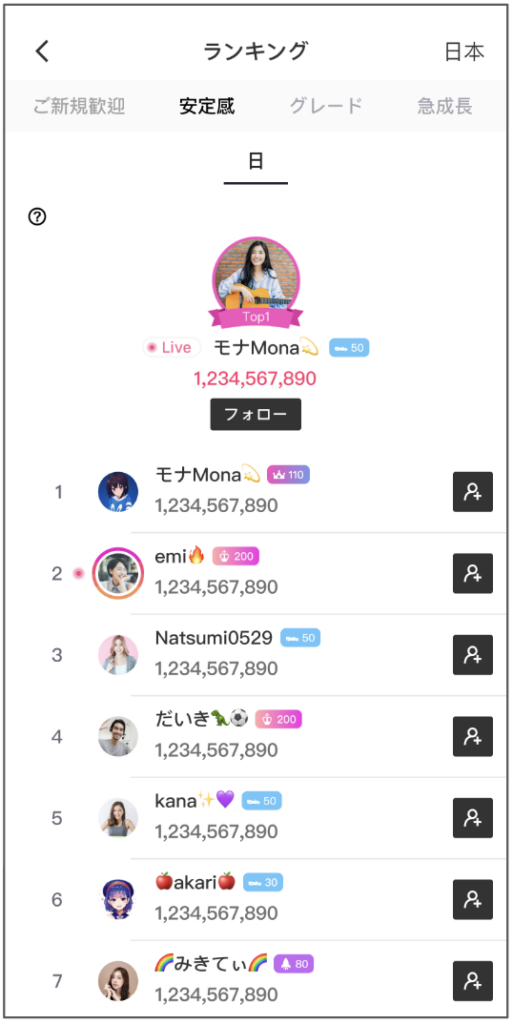Follow Natsumi0529 via the add-user icon
Image resolution: width=513 pixels, height=1024 pixels.
[x=473, y=655]
